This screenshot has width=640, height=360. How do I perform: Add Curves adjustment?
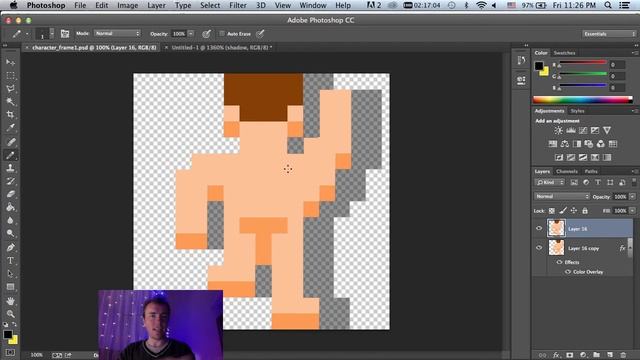(x=583, y=131)
